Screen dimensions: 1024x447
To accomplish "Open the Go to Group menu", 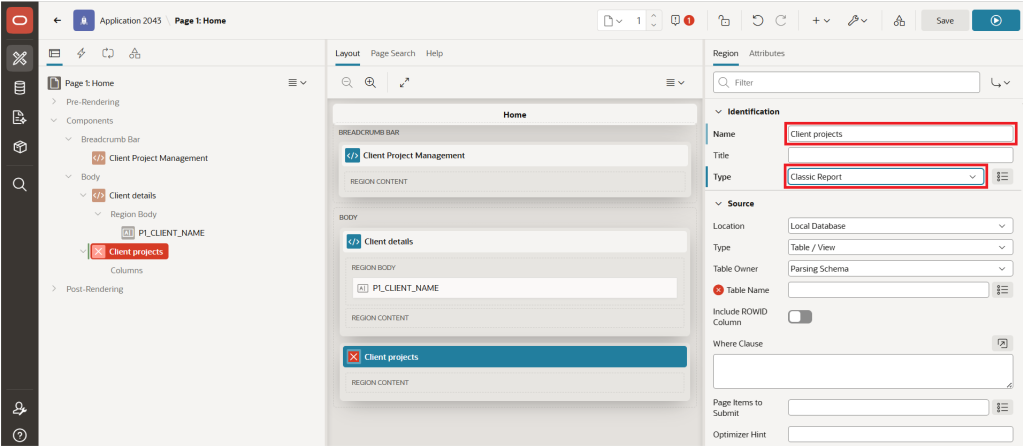I will pos(1000,83).
